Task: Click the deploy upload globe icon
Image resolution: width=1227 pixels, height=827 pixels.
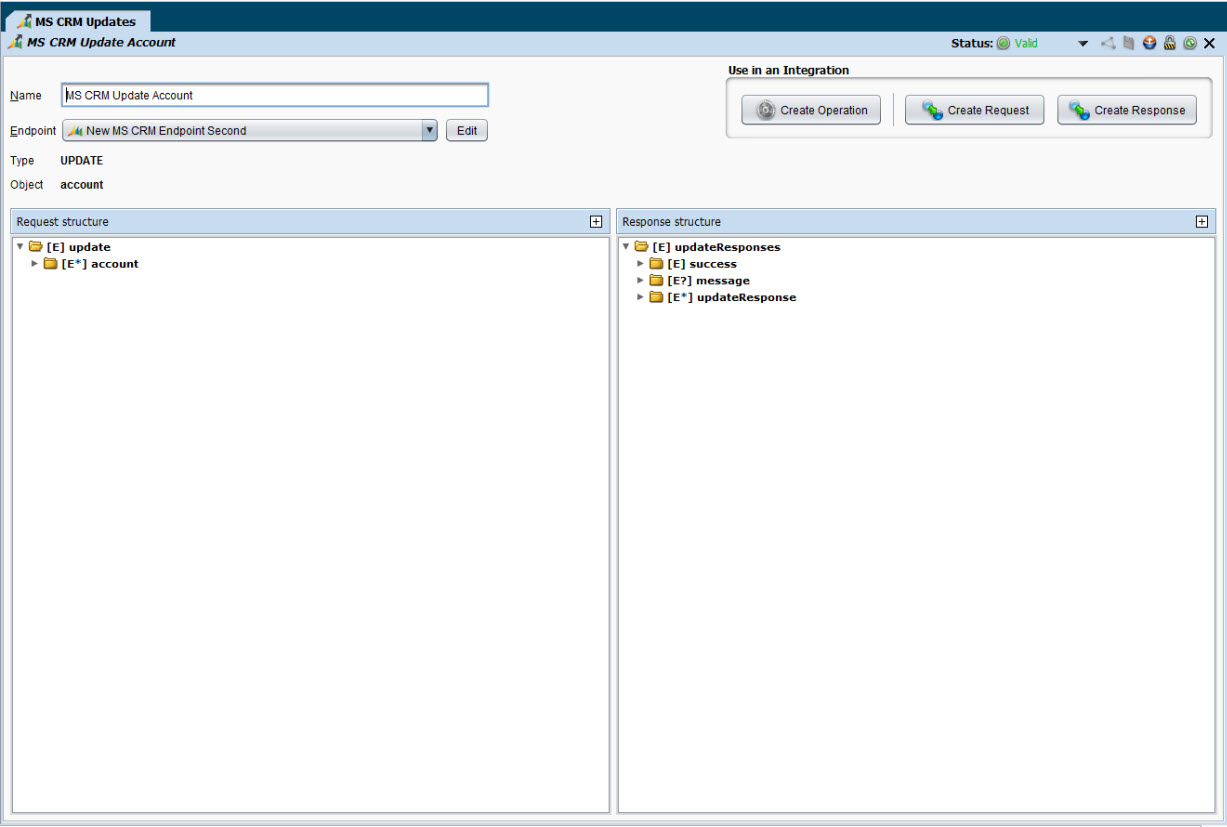Action: point(1150,43)
